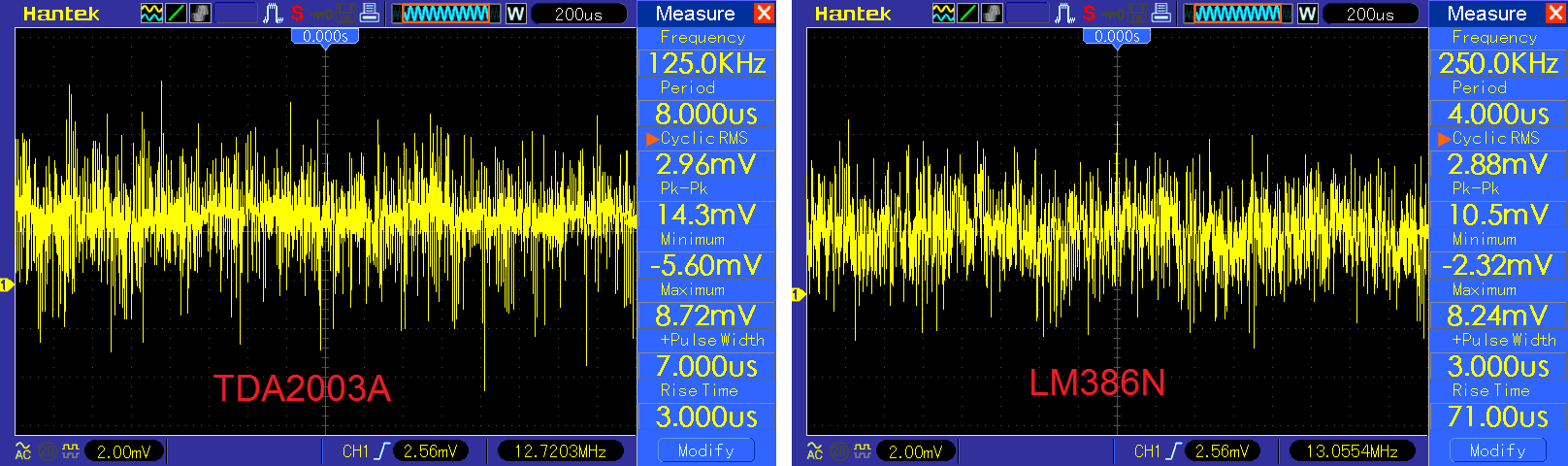Click pulse trigger icon in LM386N screen
Viewport: 1568px width, 466px height.
click(1065, 14)
